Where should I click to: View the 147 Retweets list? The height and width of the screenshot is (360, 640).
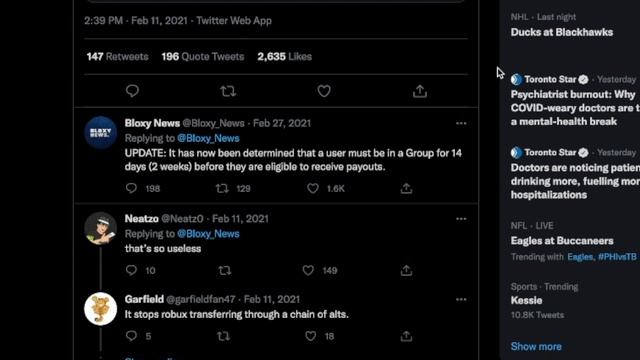(x=117, y=57)
